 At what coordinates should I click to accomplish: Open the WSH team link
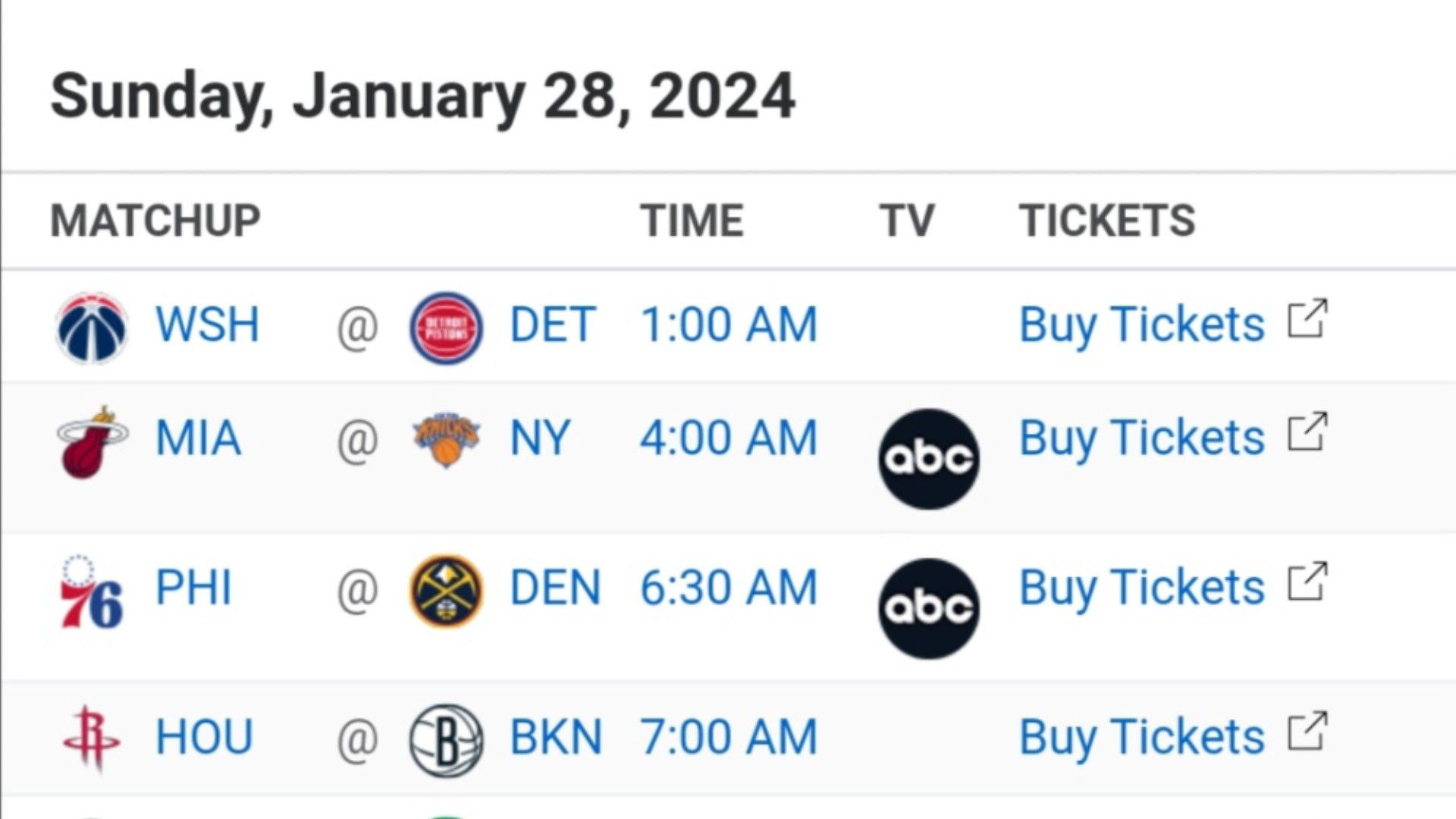click(207, 325)
